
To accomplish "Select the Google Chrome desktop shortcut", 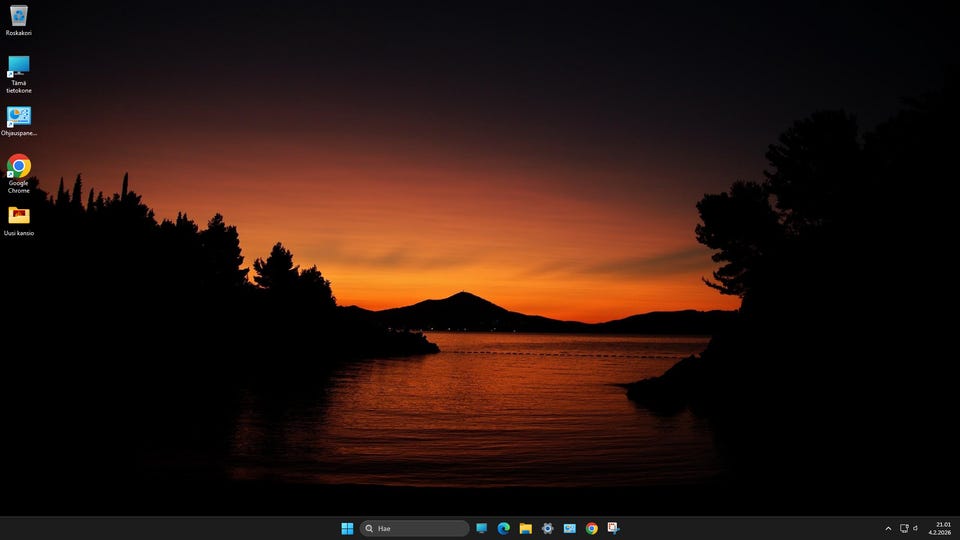I will [x=19, y=166].
